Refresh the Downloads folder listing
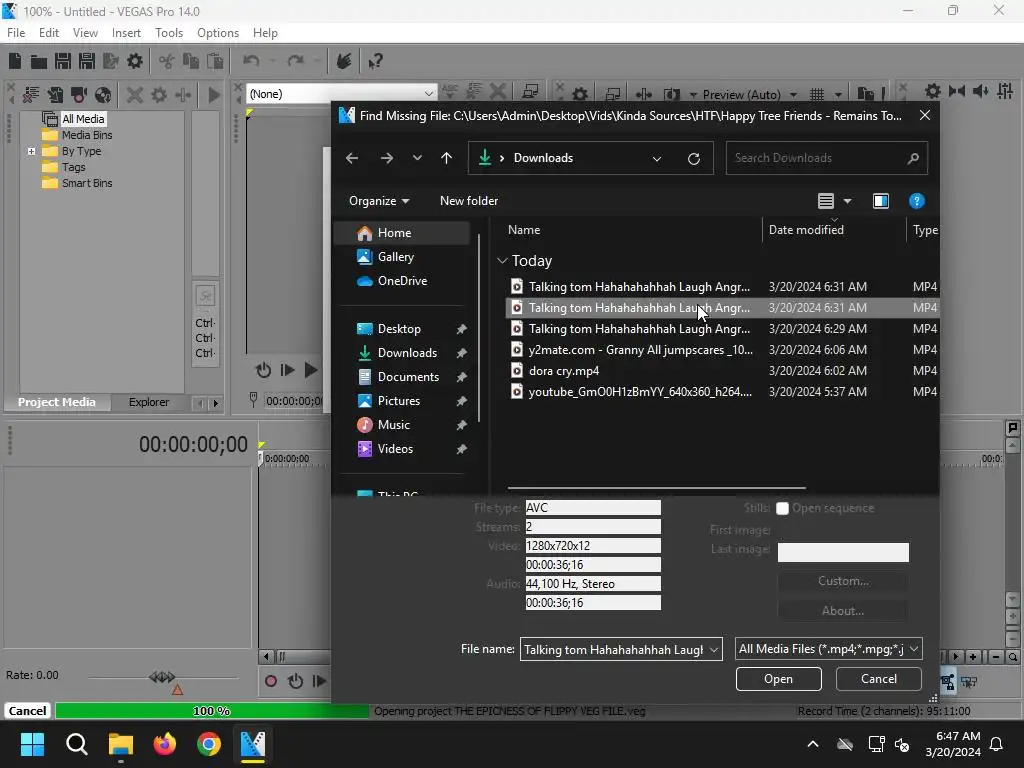Screen dimensions: 1024x768 694,158
